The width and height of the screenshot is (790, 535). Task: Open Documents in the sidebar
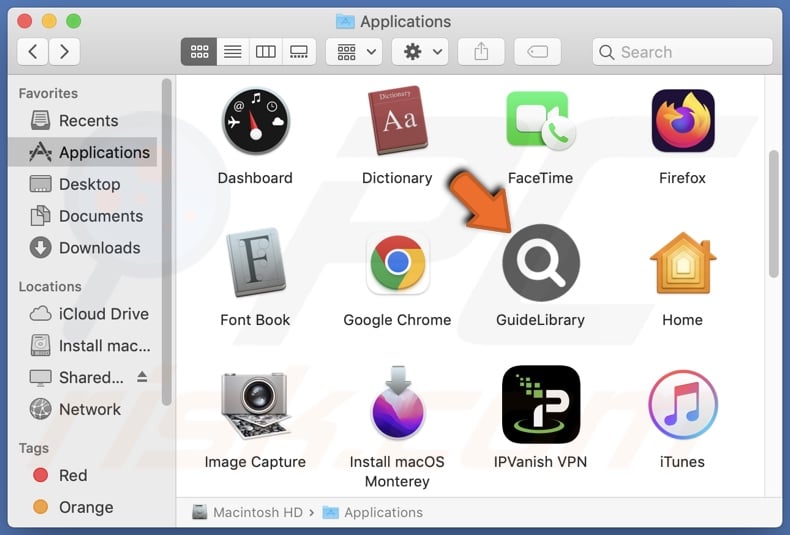[x=83, y=216]
